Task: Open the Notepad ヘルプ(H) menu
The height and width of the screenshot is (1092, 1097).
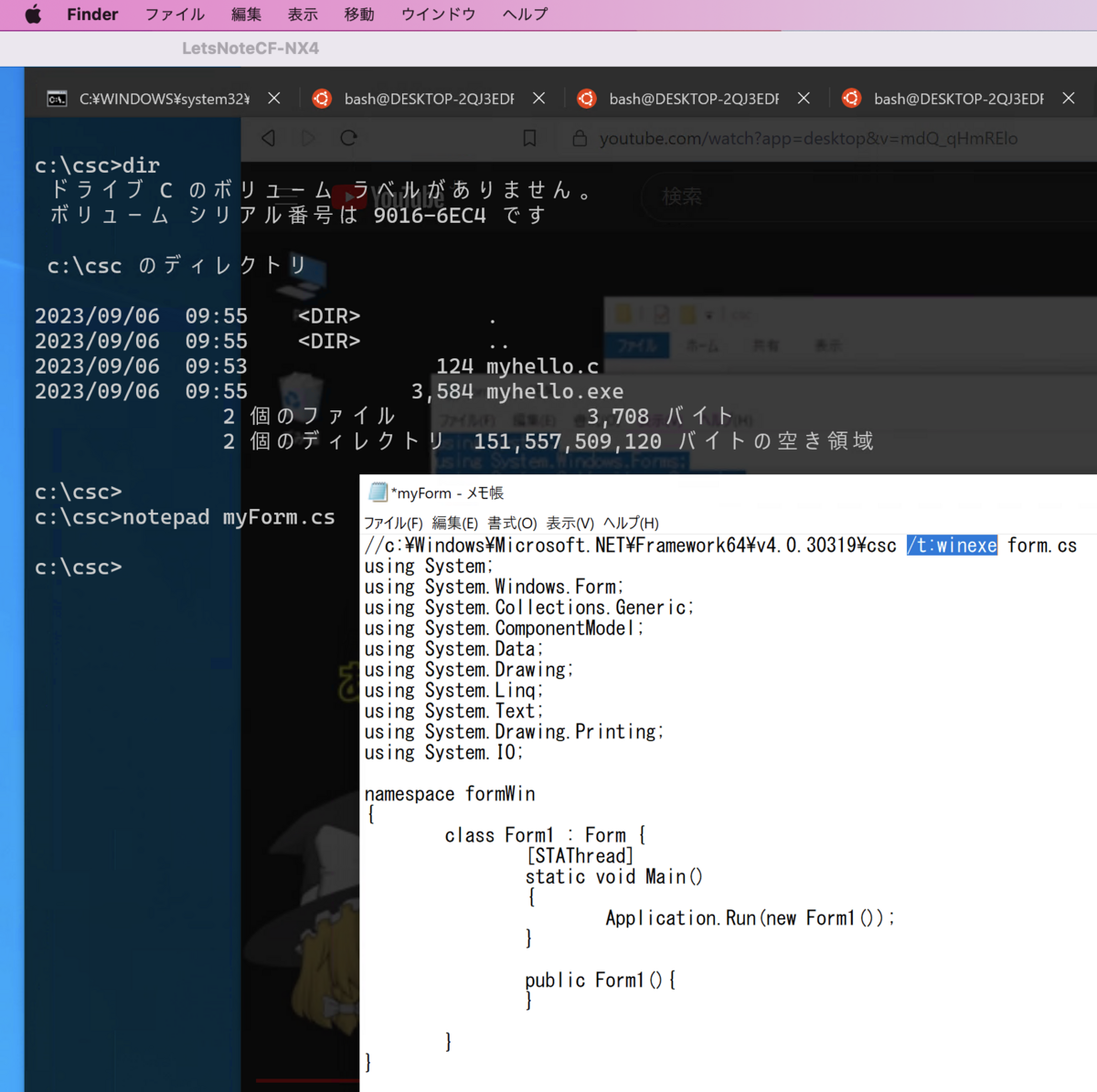Action: tap(631, 523)
